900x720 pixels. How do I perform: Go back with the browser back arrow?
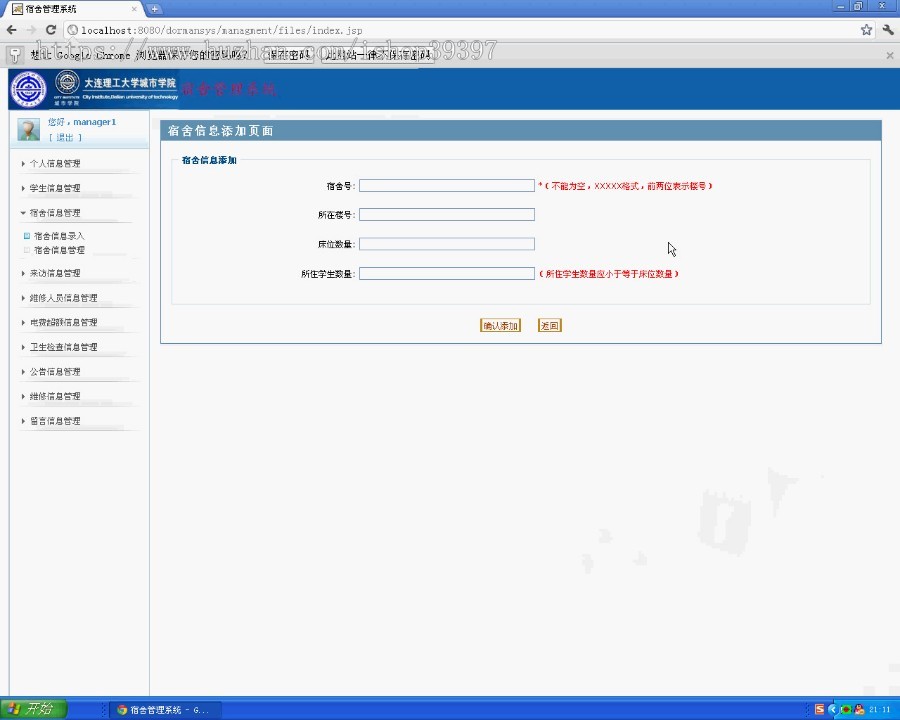11,30
